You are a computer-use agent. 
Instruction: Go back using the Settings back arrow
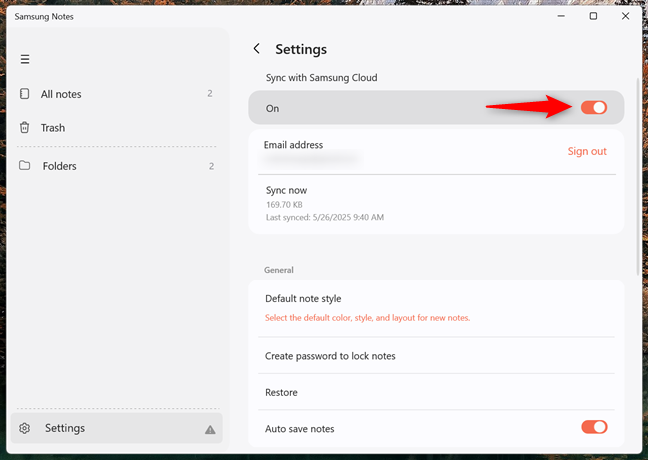coord(257,49)
